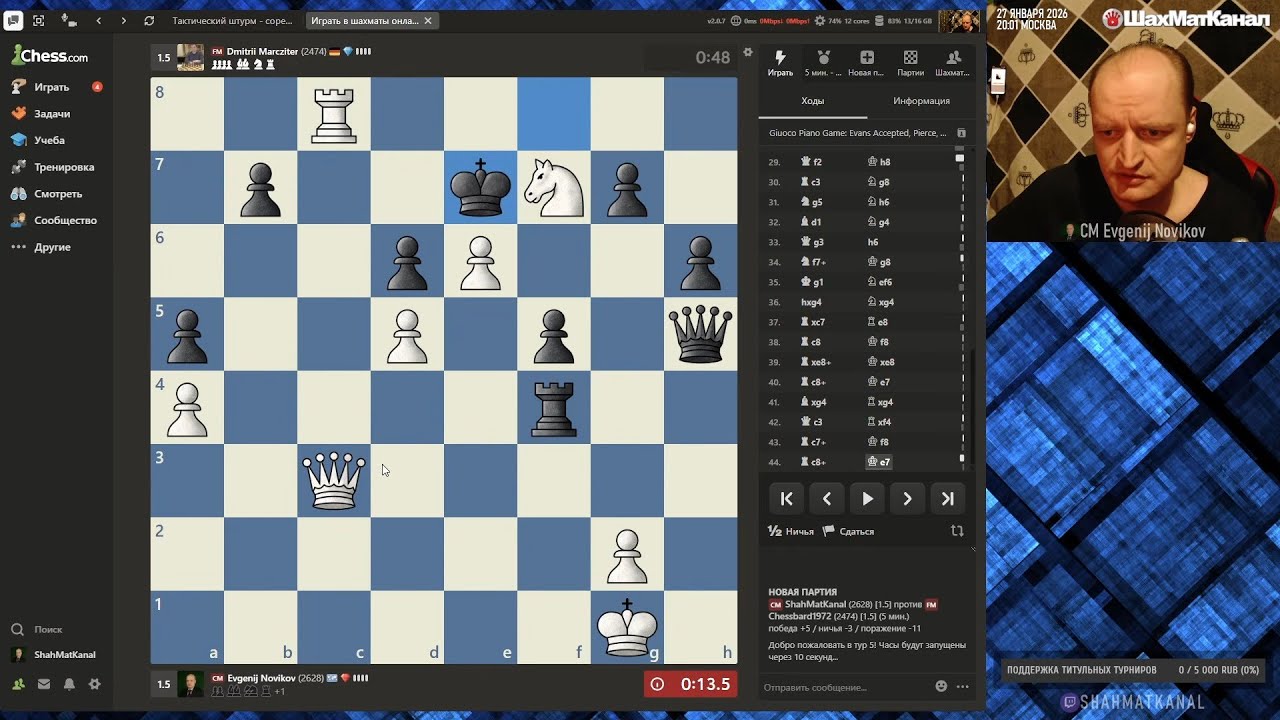Open sidebar settings gear icon
The height and width of the screenshot is (720, 1280).
click(x=94, y=684)
